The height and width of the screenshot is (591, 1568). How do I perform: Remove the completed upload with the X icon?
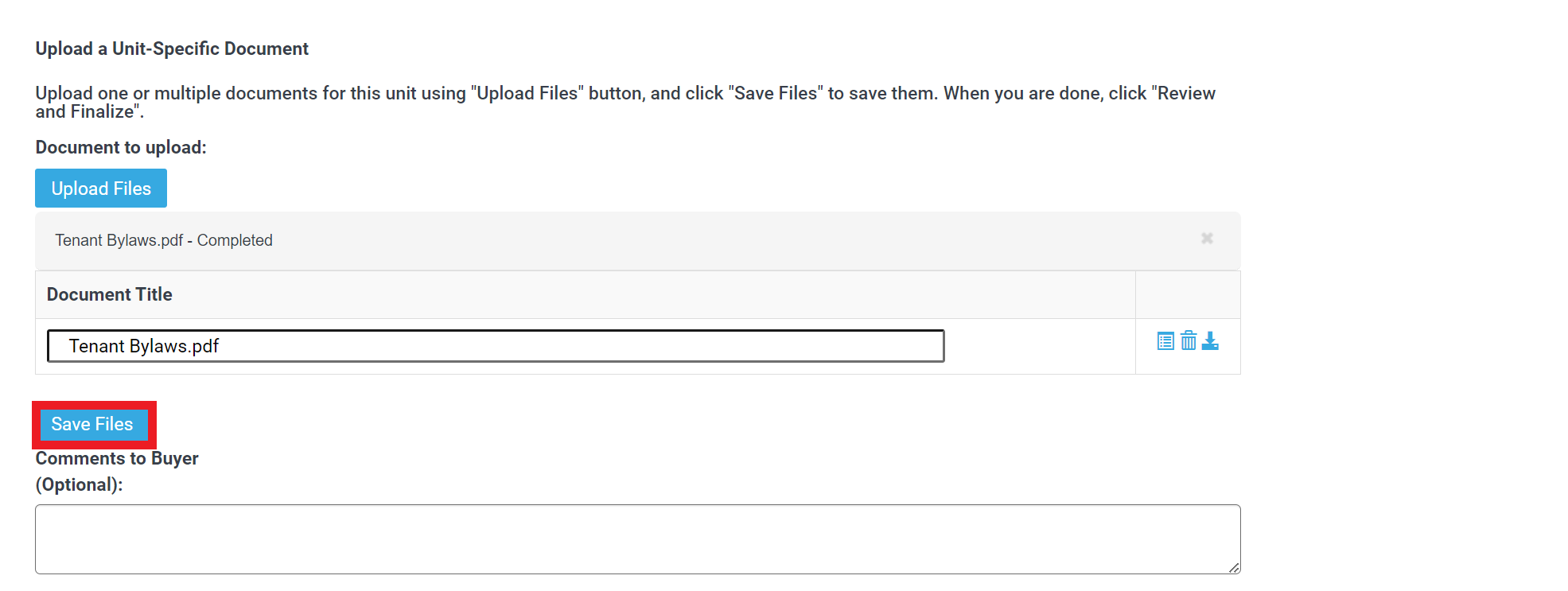(1207, 239)
